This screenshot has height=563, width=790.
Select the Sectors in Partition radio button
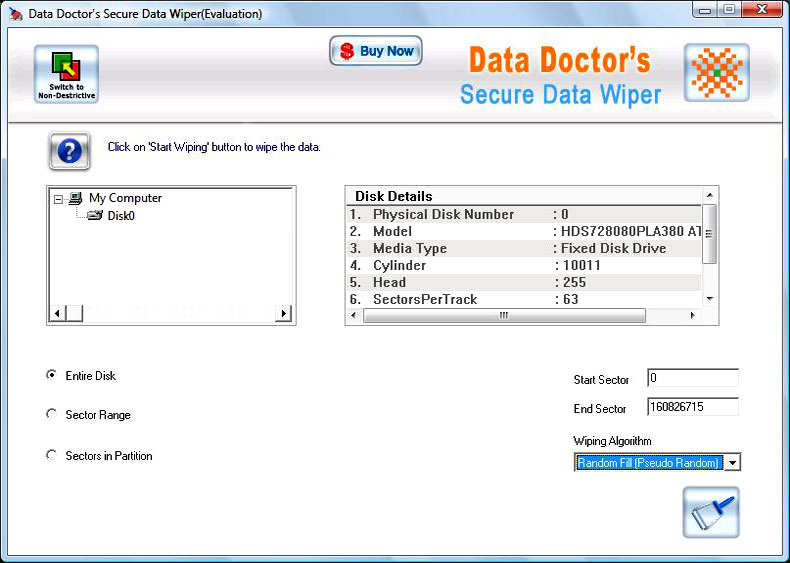(x=51, y=455)
